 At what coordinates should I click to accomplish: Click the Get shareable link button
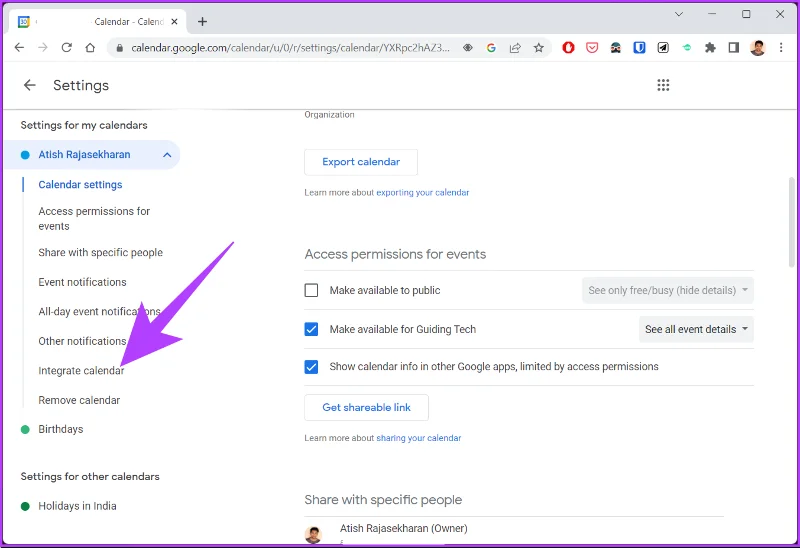366,407
